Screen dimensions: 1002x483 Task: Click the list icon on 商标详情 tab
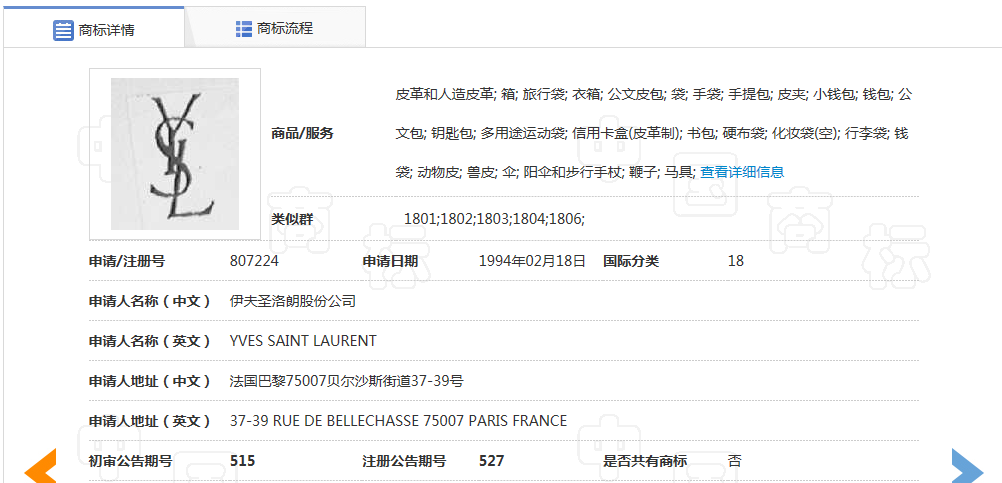click(63, 29)
